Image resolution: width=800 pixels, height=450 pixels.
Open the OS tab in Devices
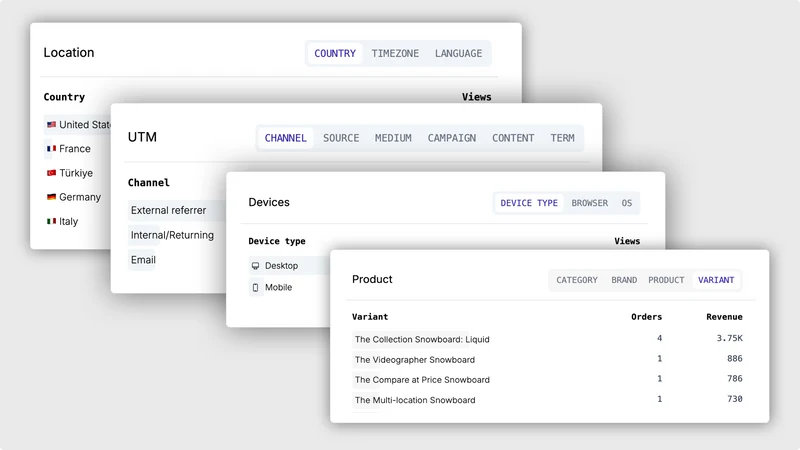click(x=627, y=203)
